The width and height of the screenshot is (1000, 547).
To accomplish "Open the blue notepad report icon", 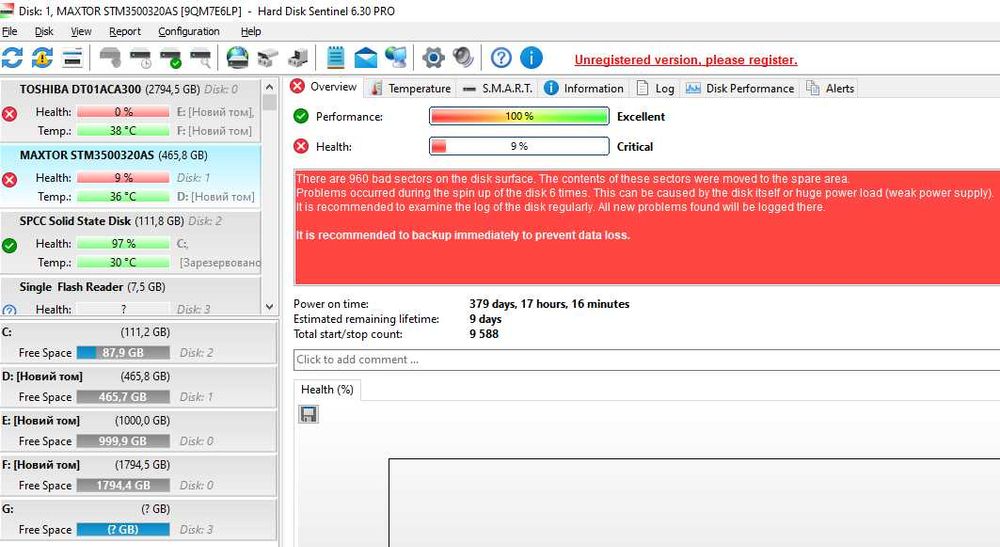I will coord(335,58).
